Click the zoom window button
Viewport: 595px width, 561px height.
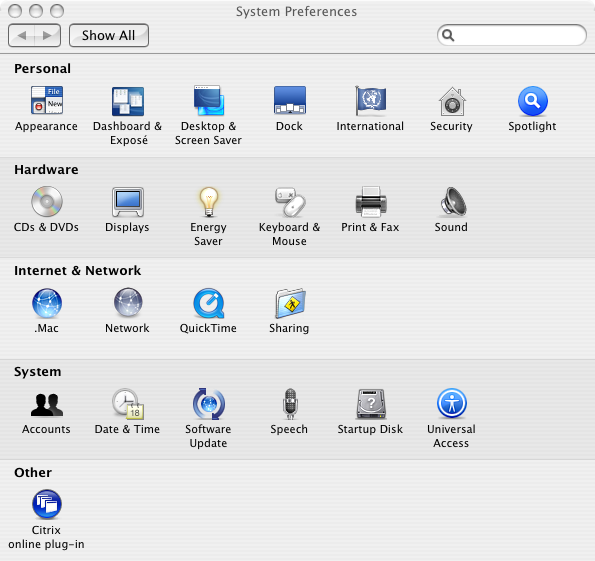[57, 11]
